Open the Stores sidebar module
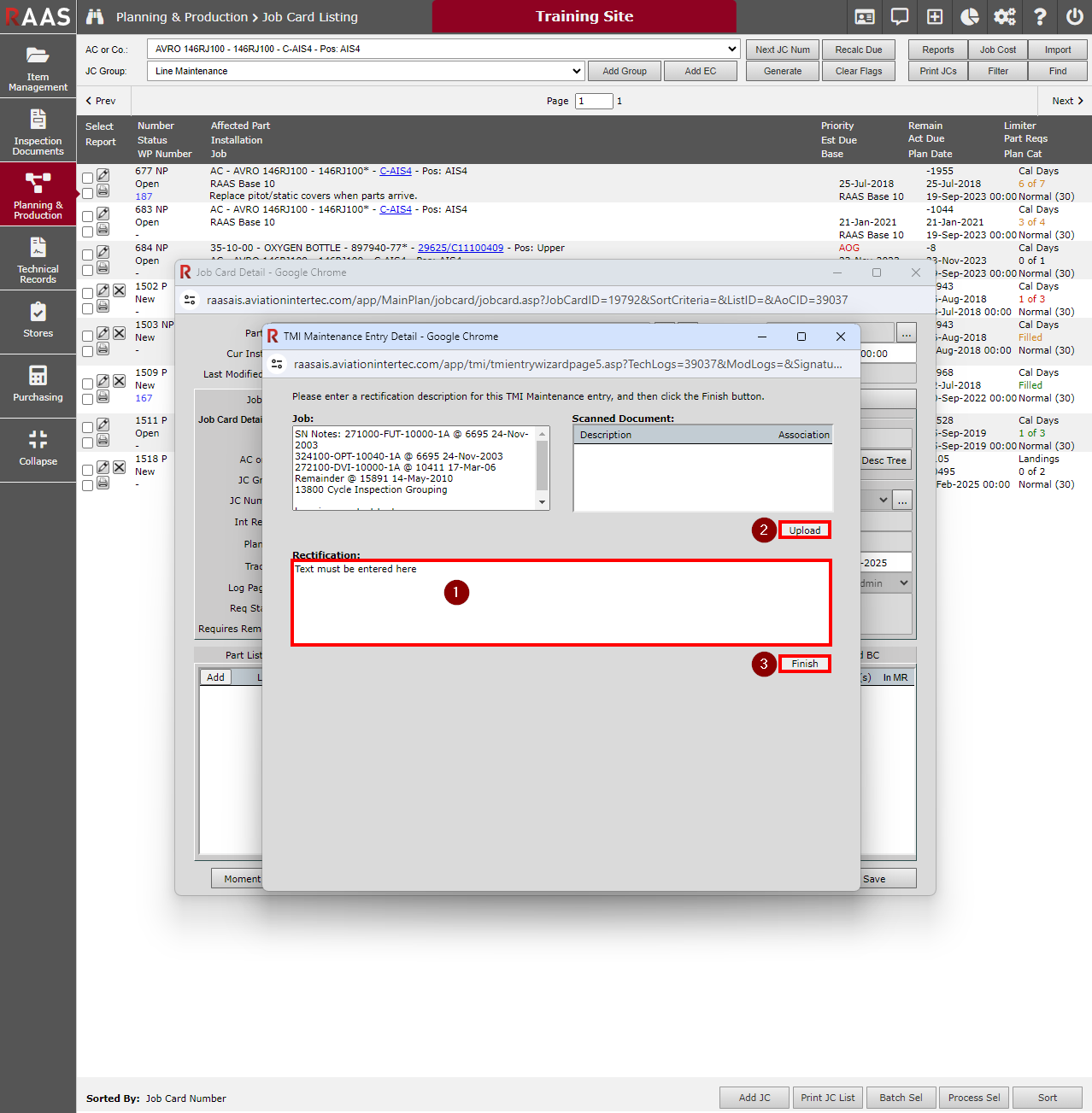The width and height of the screenshot is (1092, 1113). pyautogui.click(x=38, y=320)
